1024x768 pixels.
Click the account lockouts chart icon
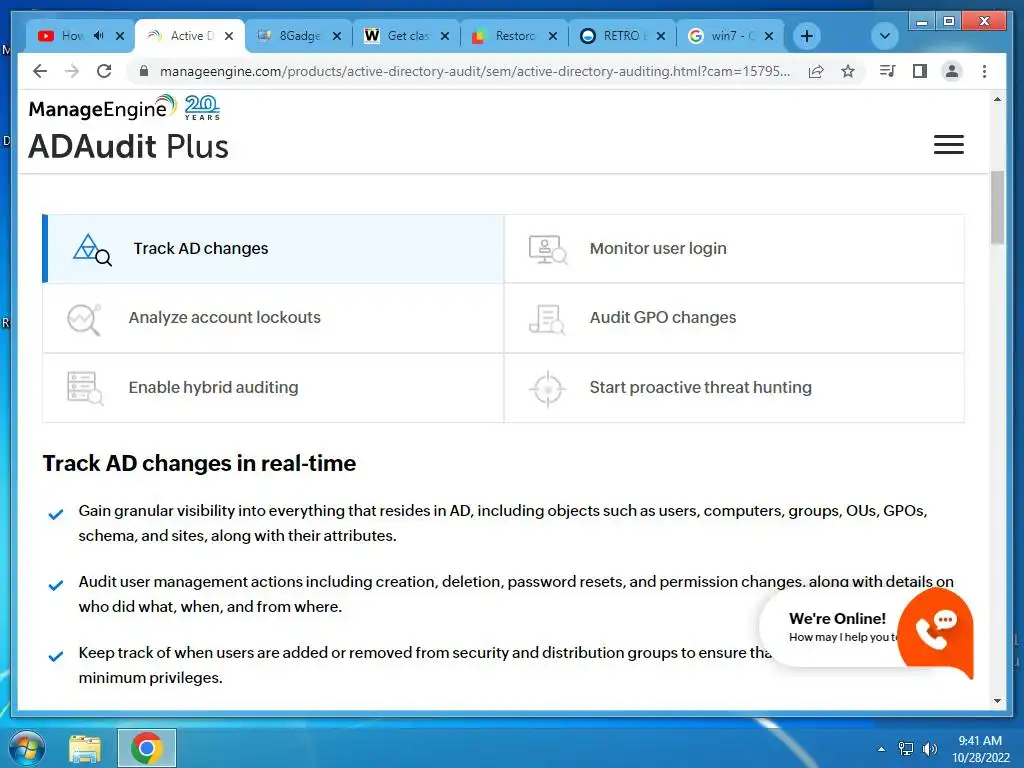pyautogui.click(x=84, y=319)
